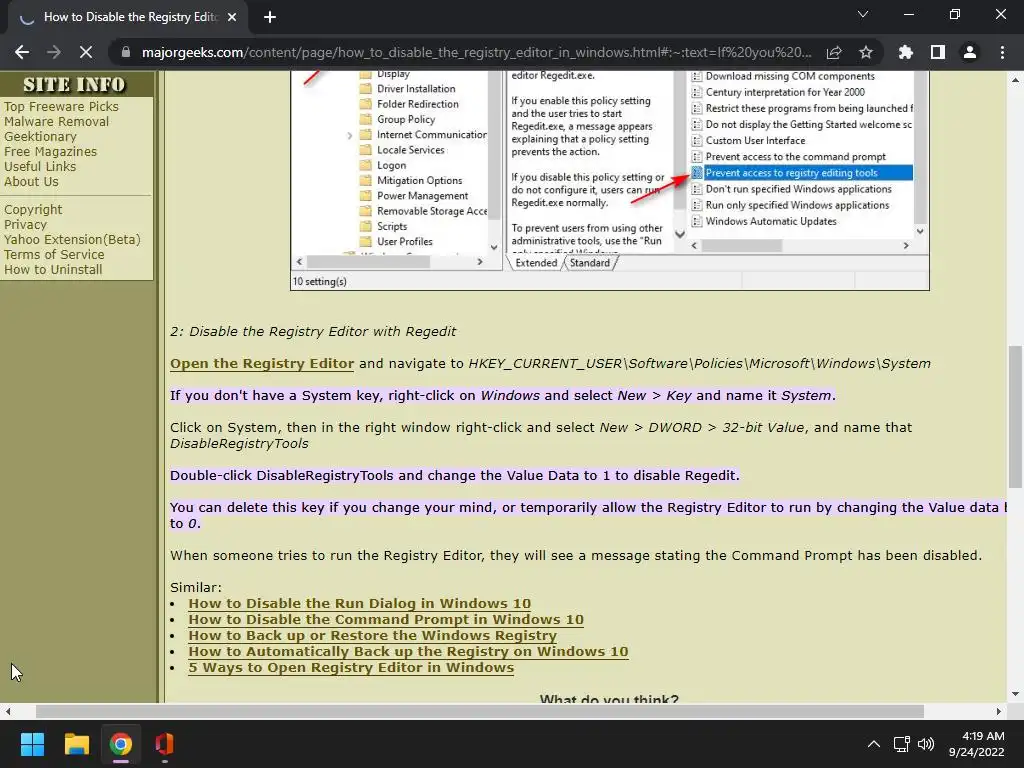
Task: Visit Free Magazines page
Action: pyautogui.click(x=50, y=152)
